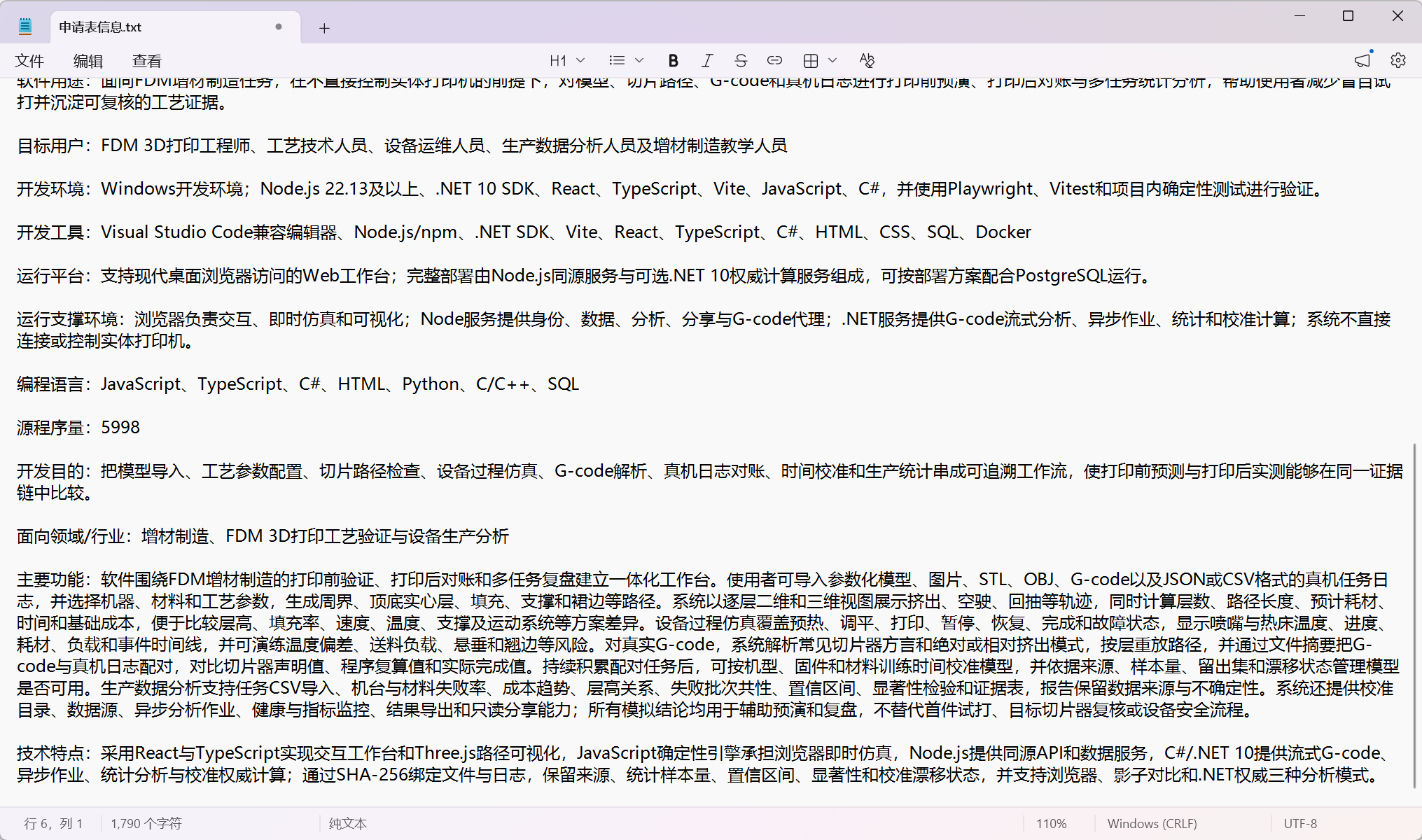The image size is (1422, 840).
Task: Select the 申请表信息.txt tab
Action: tap(175, 27)
